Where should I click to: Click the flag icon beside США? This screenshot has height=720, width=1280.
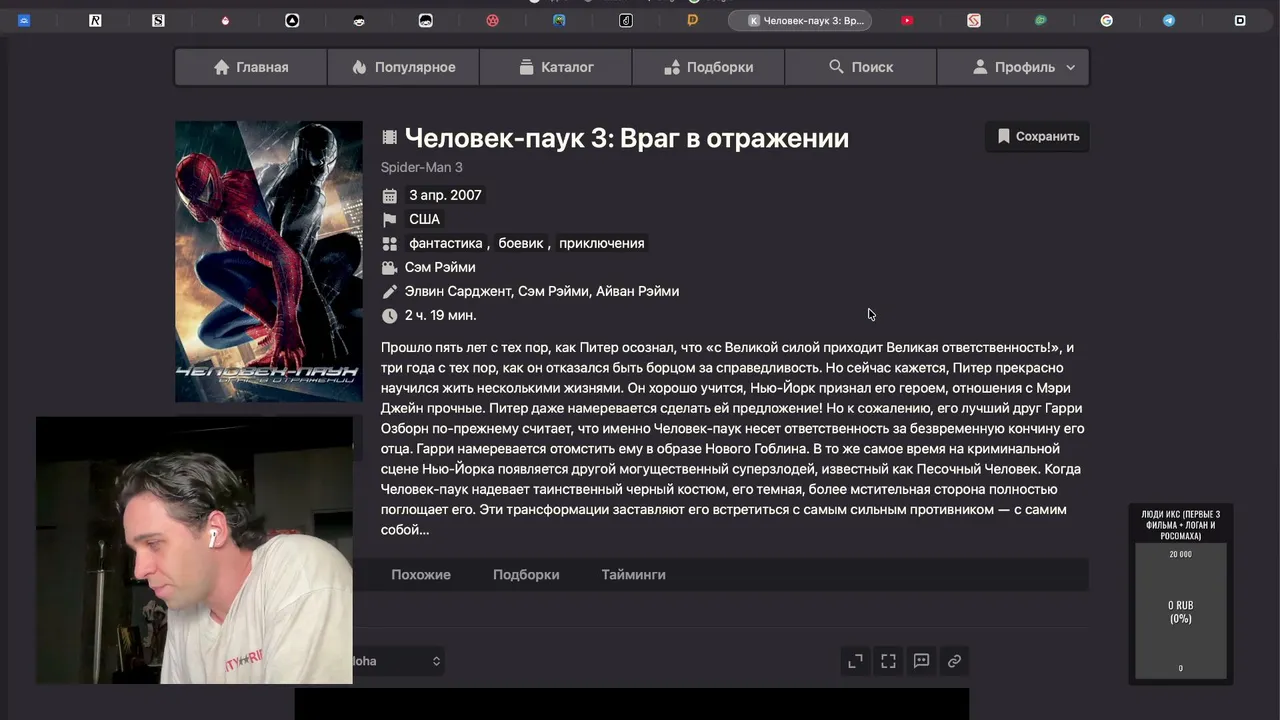pos(390,220)
